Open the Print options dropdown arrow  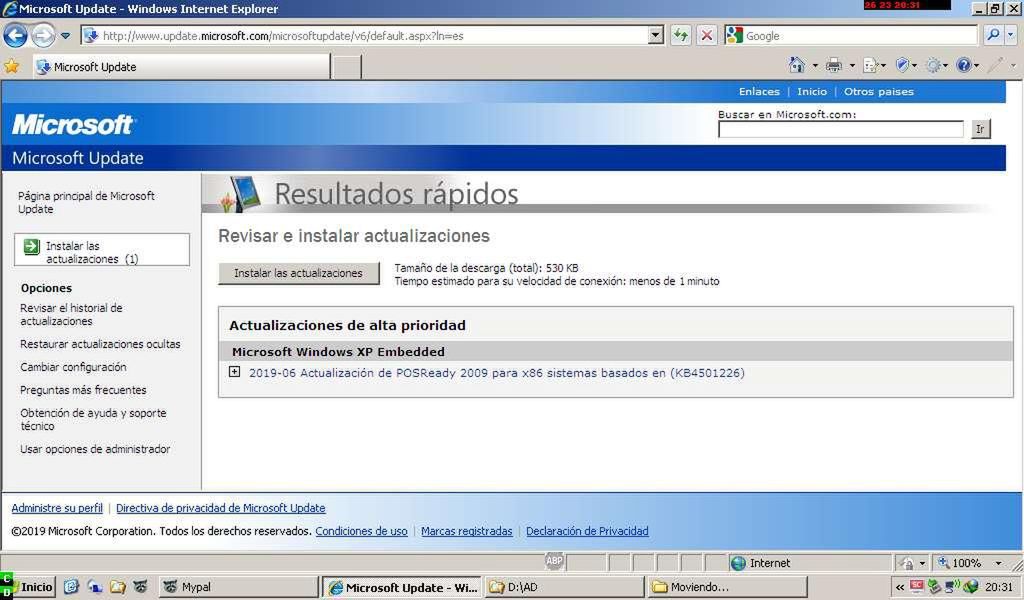852,65
